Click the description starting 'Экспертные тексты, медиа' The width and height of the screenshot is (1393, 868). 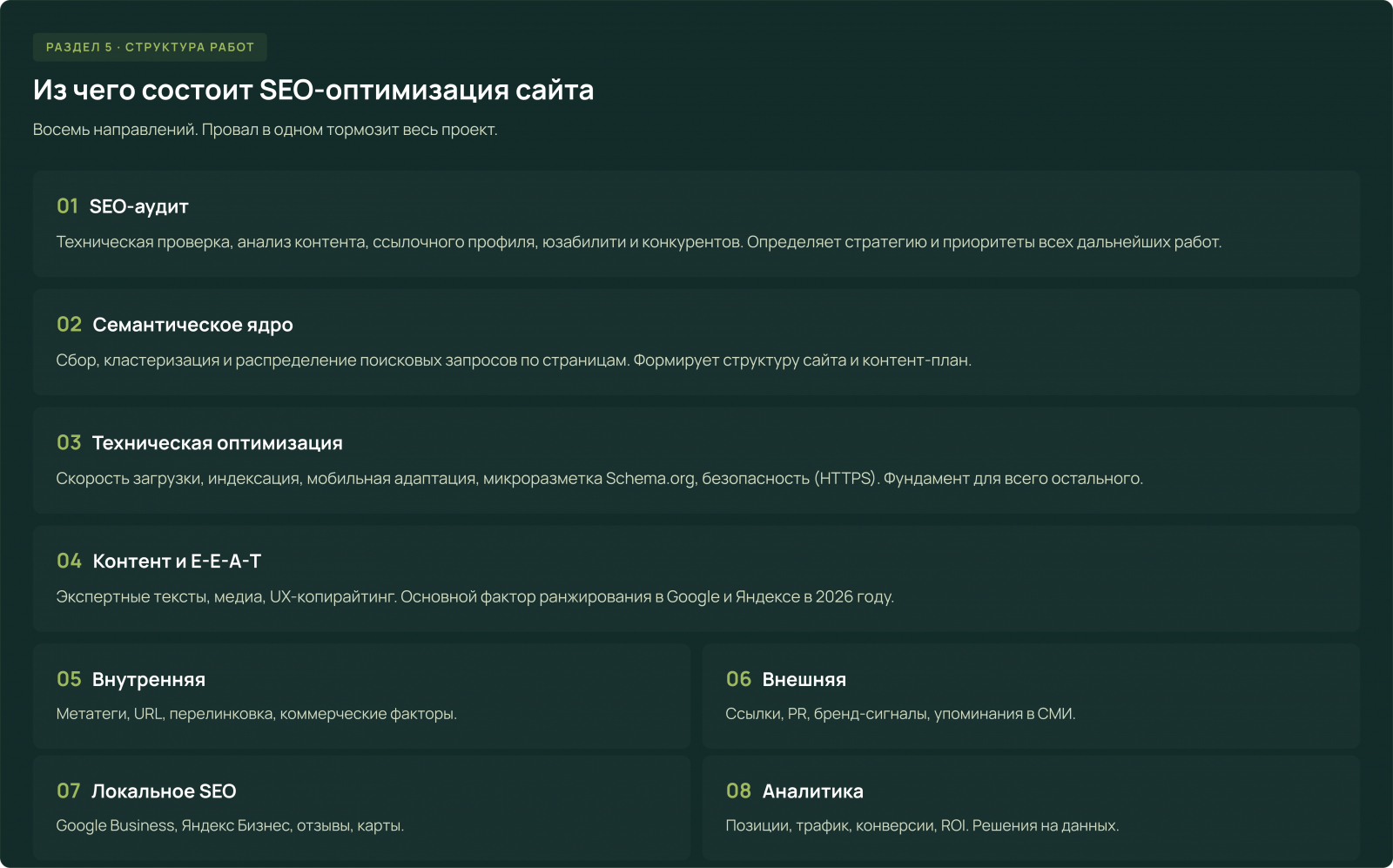(x=475, y=597)
